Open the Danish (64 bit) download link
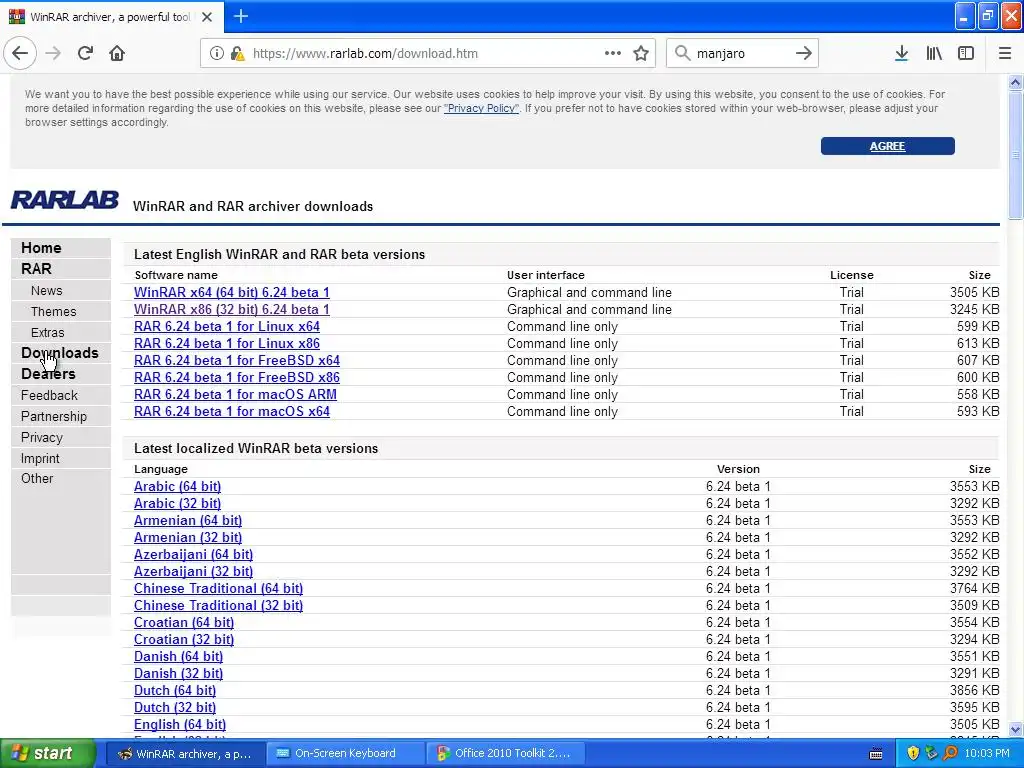1024x768 pixels. pos(178,656)
